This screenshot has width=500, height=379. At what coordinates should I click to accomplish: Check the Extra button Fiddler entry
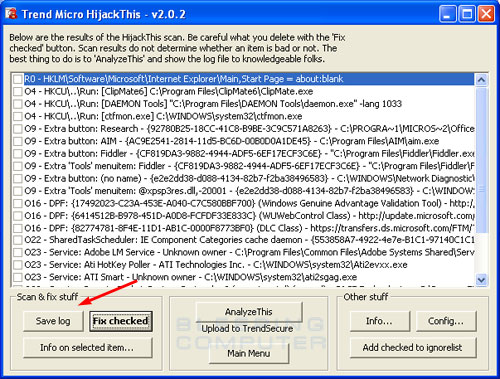[x=18, y=154]
